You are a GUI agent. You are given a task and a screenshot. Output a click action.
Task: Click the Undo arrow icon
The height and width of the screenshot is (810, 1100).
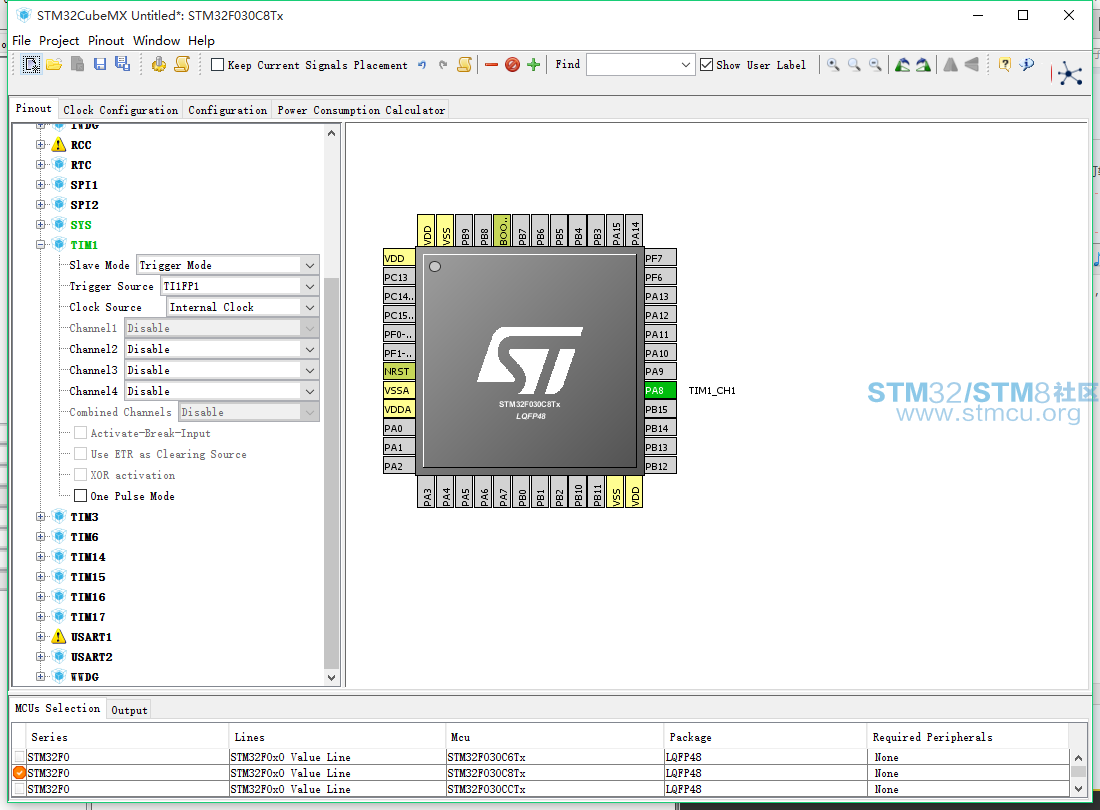pyautogui.click(x=422, y=65)
